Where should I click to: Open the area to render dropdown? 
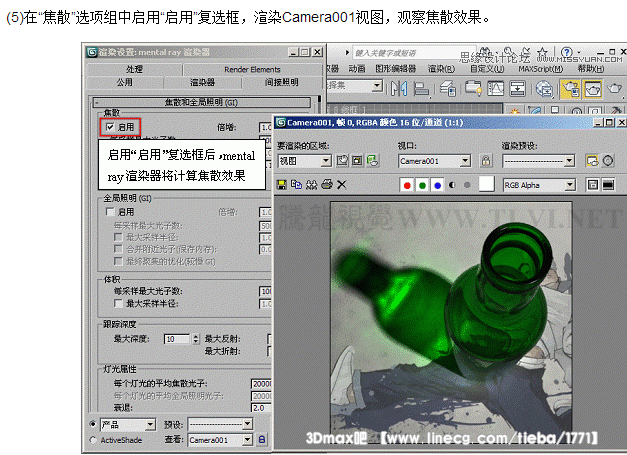[305, 161]
